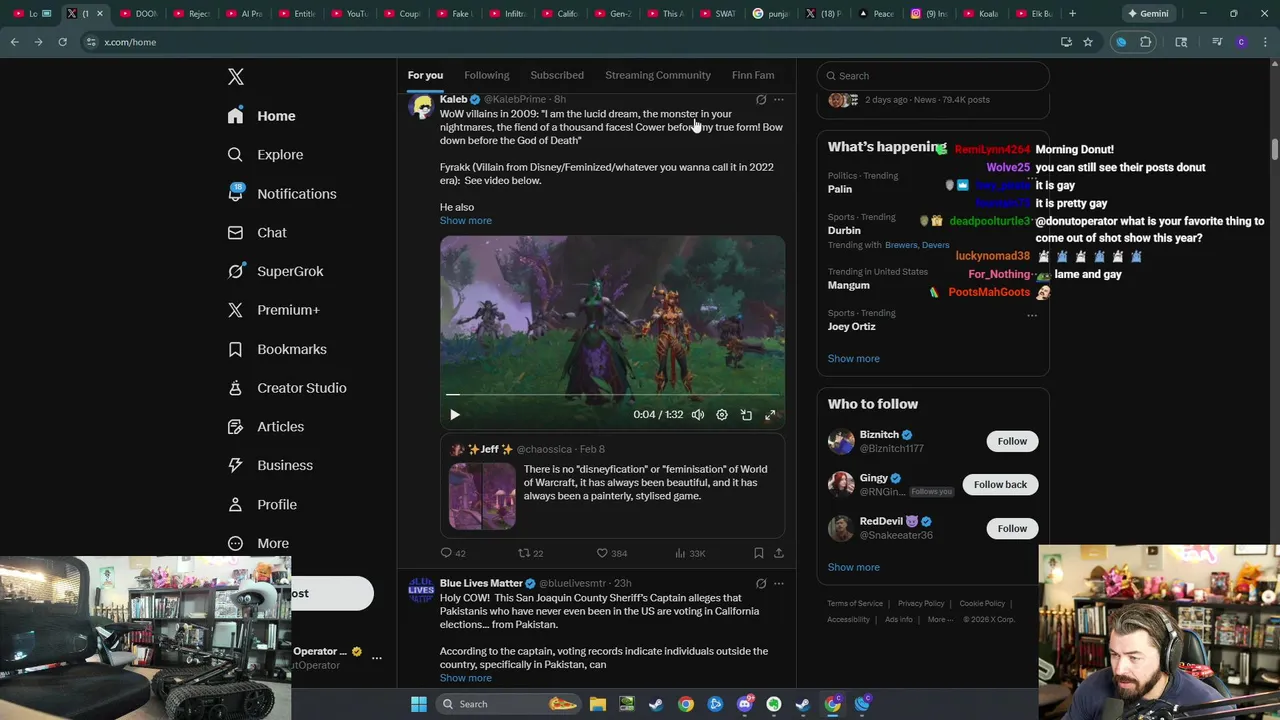This screenshot has width=1280, height=720.
Task: Select the For you tab
Action: 425,75
